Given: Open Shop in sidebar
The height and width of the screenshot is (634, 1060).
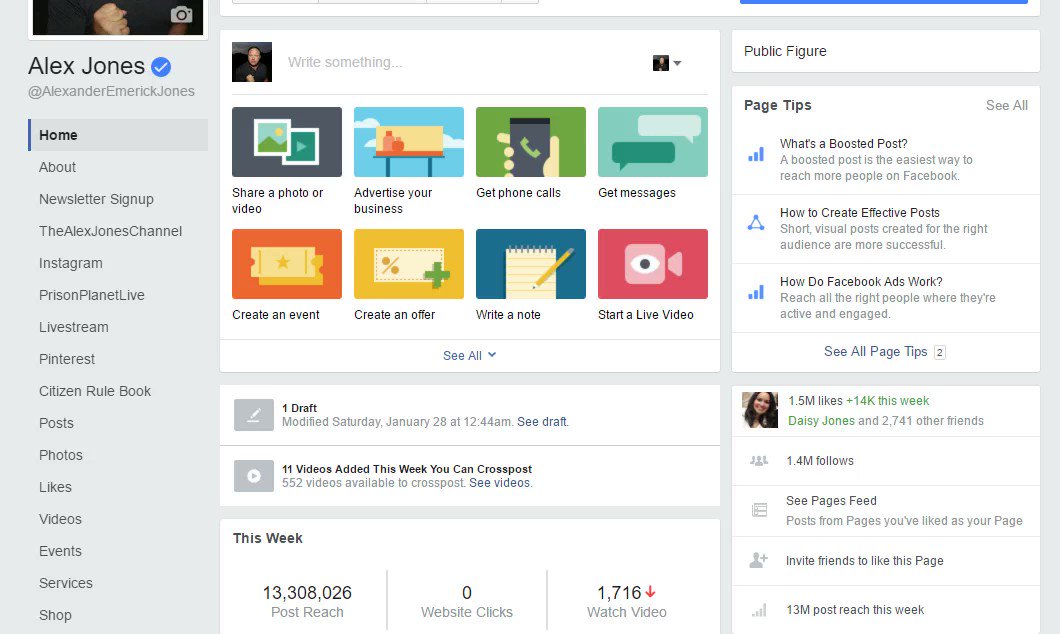Looking at the screenshot, I should coord(55,615).
